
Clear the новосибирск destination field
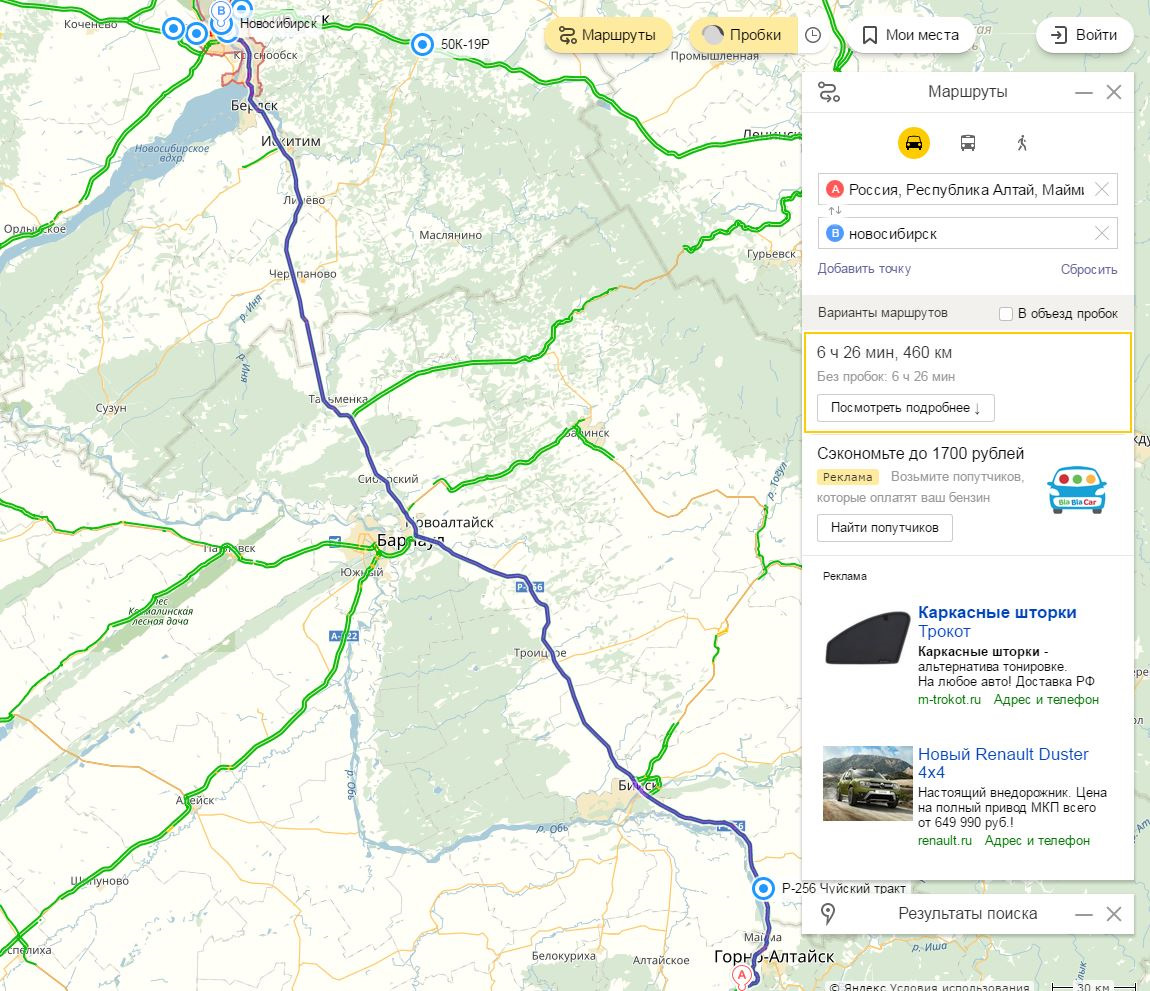point(1101,233)
